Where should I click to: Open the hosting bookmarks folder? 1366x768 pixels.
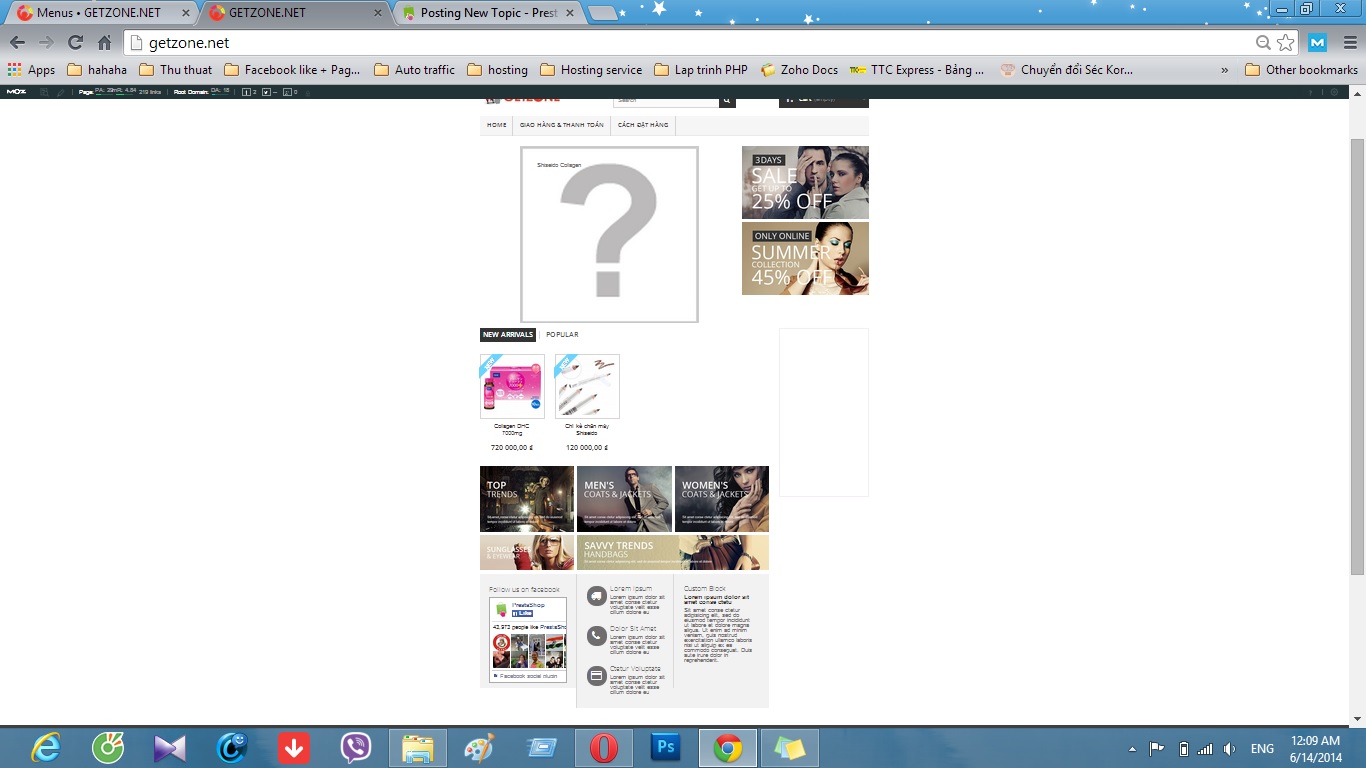click(x=497, y=70)
